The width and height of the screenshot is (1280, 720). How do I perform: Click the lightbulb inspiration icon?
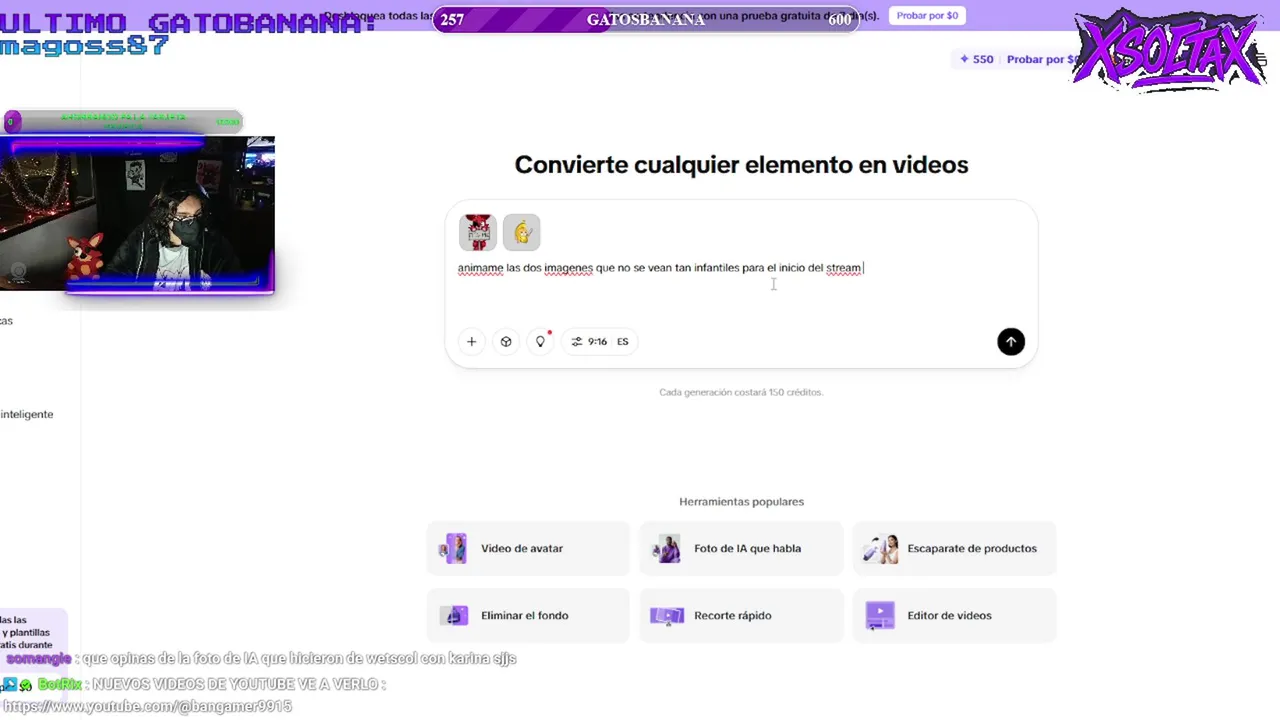point(540,341)
